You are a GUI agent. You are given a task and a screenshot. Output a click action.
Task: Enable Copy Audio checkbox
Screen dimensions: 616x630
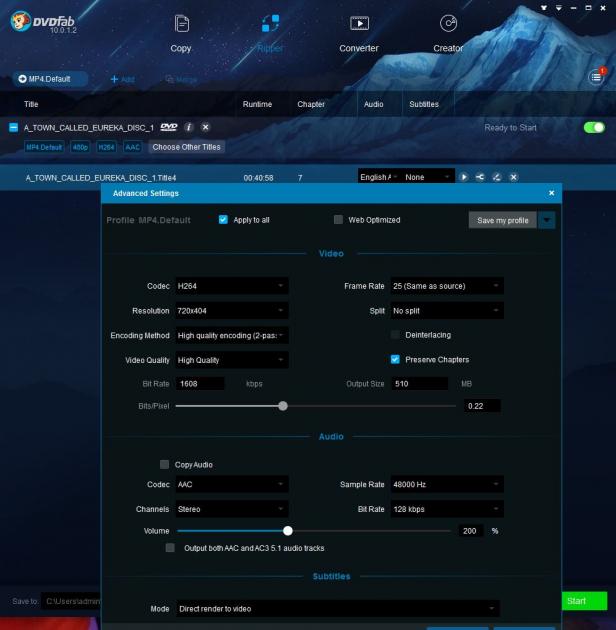[164, 464]
